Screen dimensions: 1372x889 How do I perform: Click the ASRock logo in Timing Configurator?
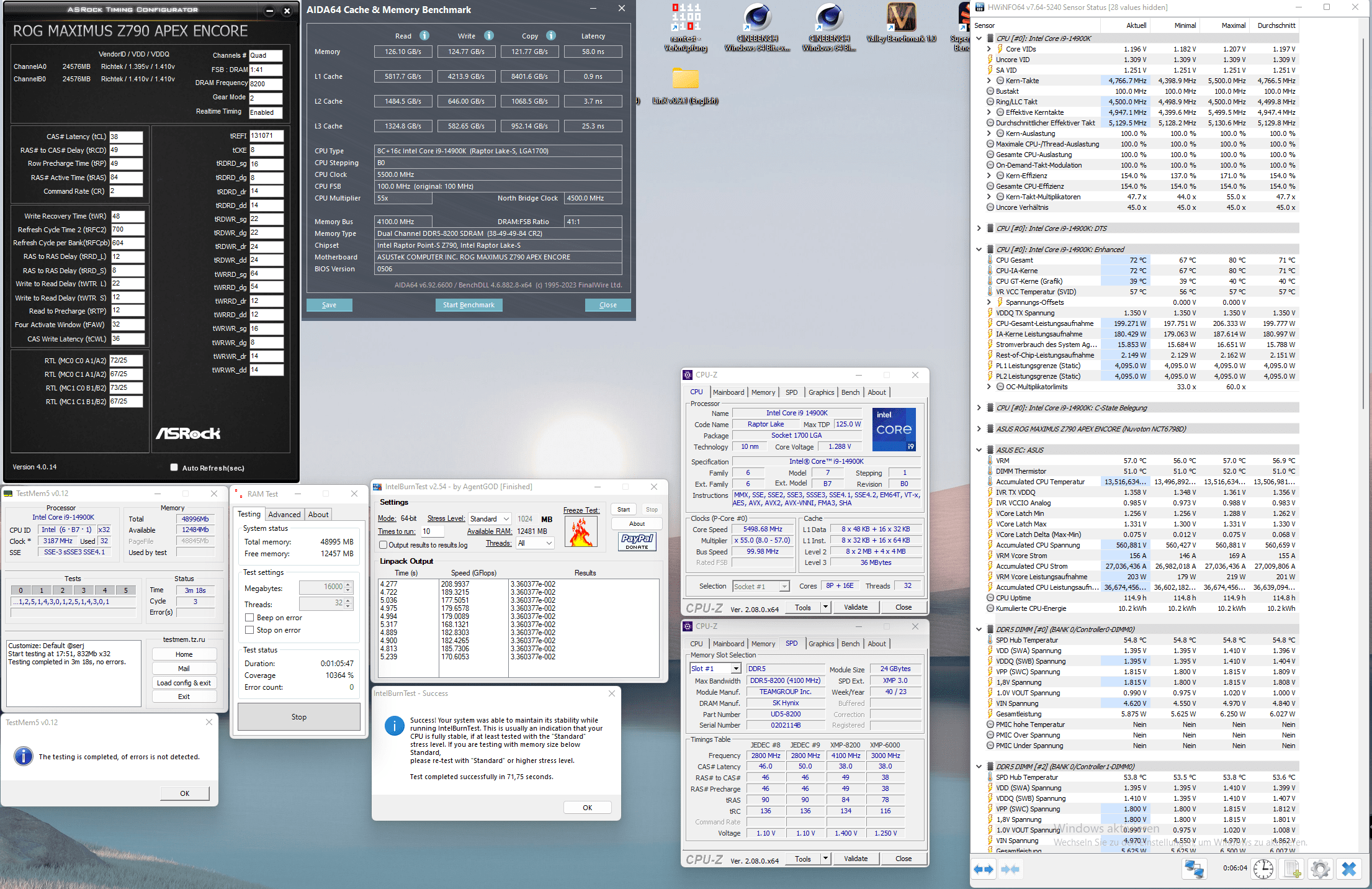[x=188, y=433]
